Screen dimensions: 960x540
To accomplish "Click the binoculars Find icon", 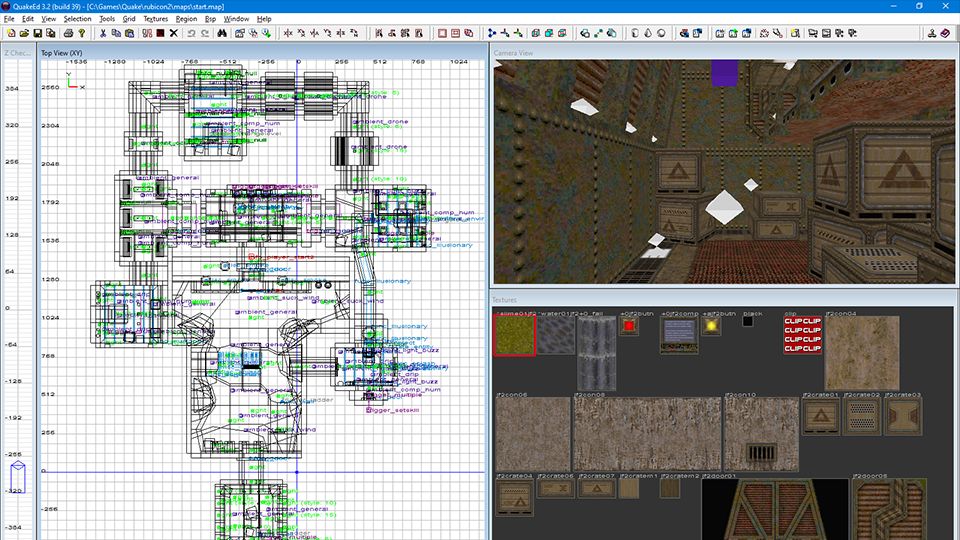I will pyautogui.click(x=221, y=33).
